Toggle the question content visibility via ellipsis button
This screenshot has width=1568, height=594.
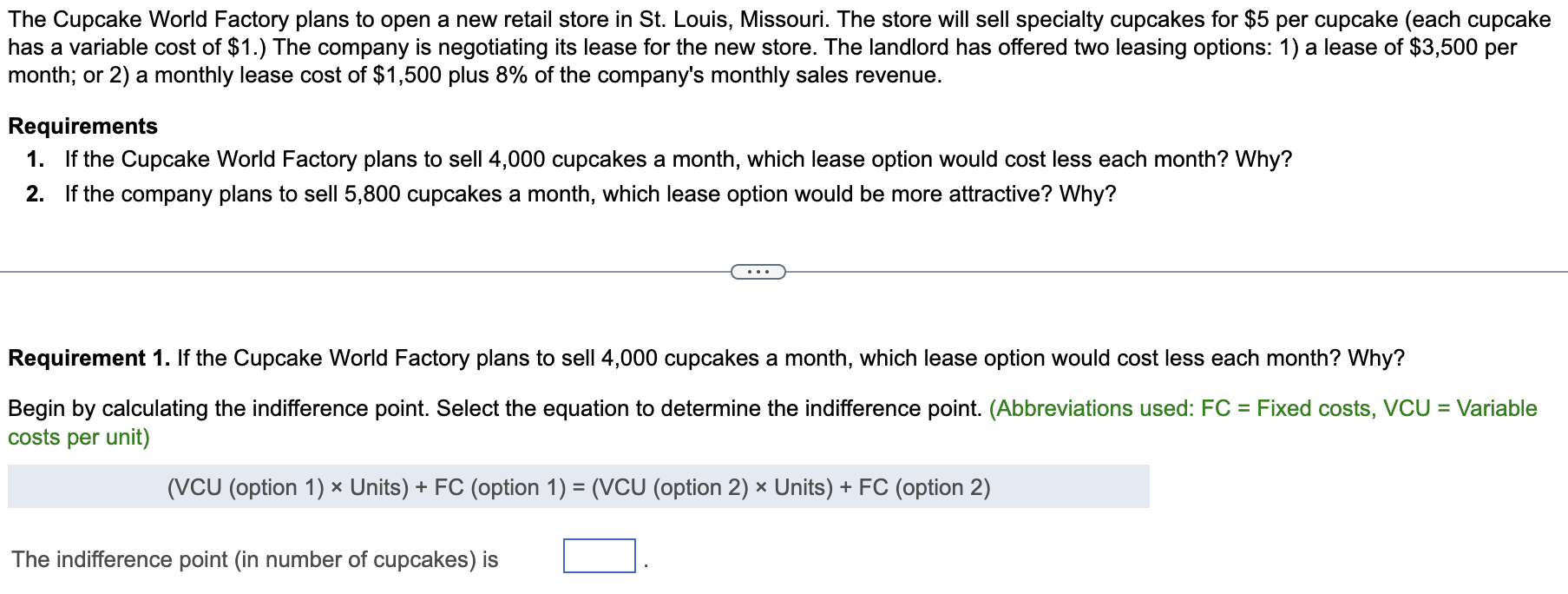coord(759,272)
